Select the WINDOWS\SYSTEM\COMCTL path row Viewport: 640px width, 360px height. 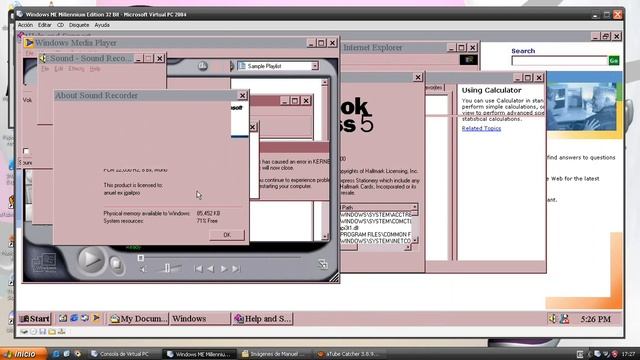[376, 221]
